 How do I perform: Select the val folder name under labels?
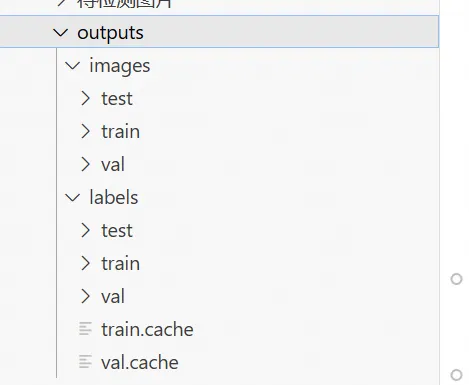tap(113, 296)
